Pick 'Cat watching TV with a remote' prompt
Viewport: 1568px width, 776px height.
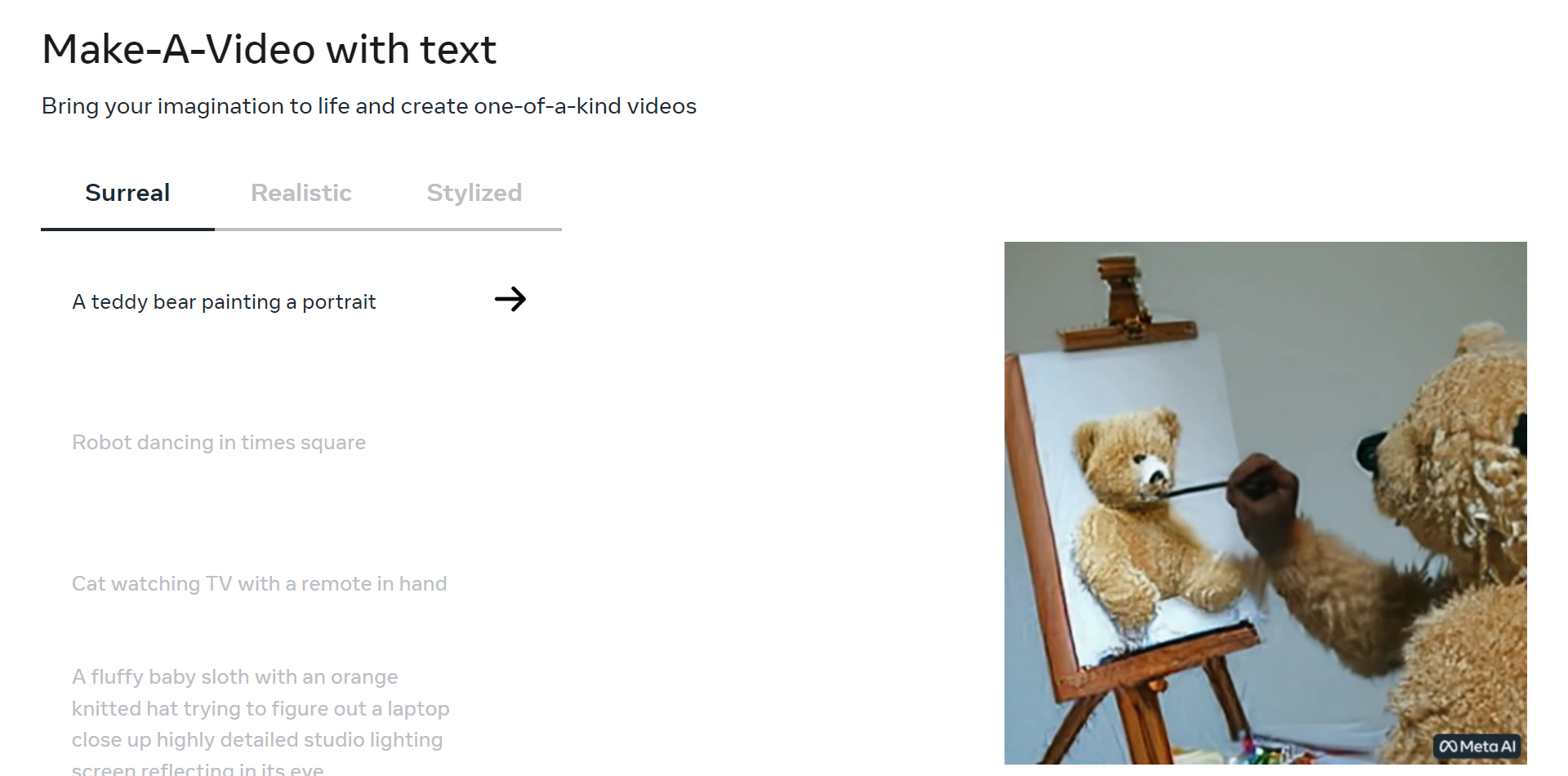(259, 584)
